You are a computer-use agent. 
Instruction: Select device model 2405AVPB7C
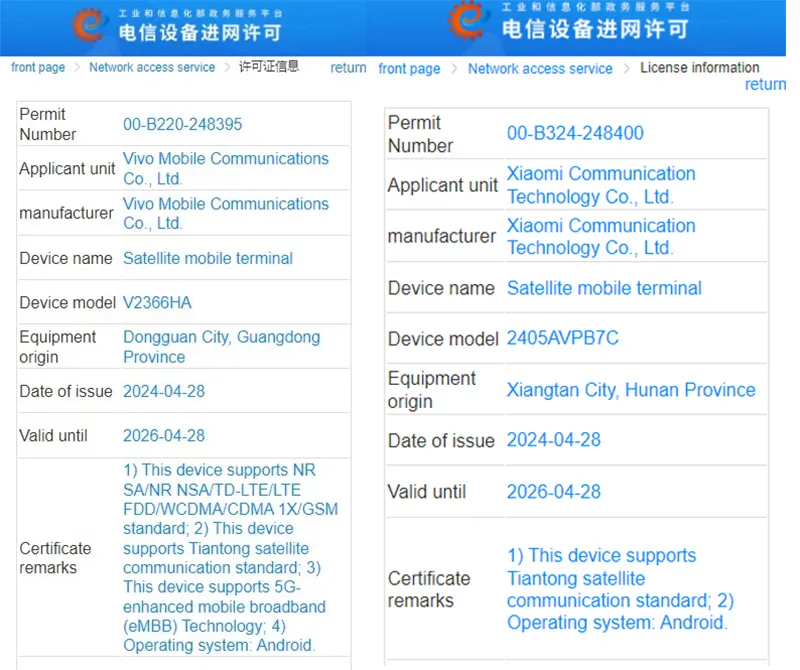562,338
